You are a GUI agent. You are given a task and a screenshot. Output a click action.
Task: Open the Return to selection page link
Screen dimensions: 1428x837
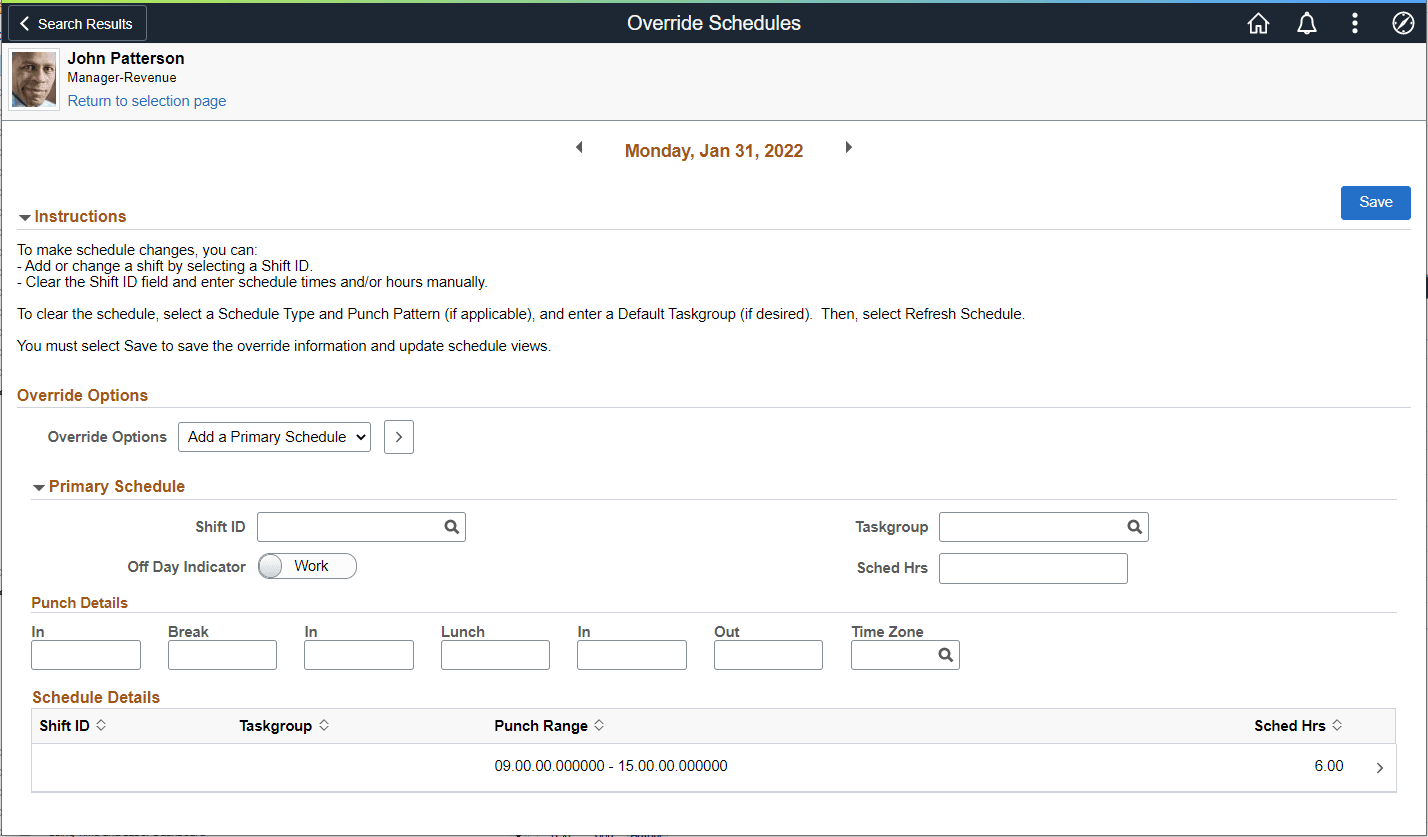pyautogui.click(x=146, y=100)
